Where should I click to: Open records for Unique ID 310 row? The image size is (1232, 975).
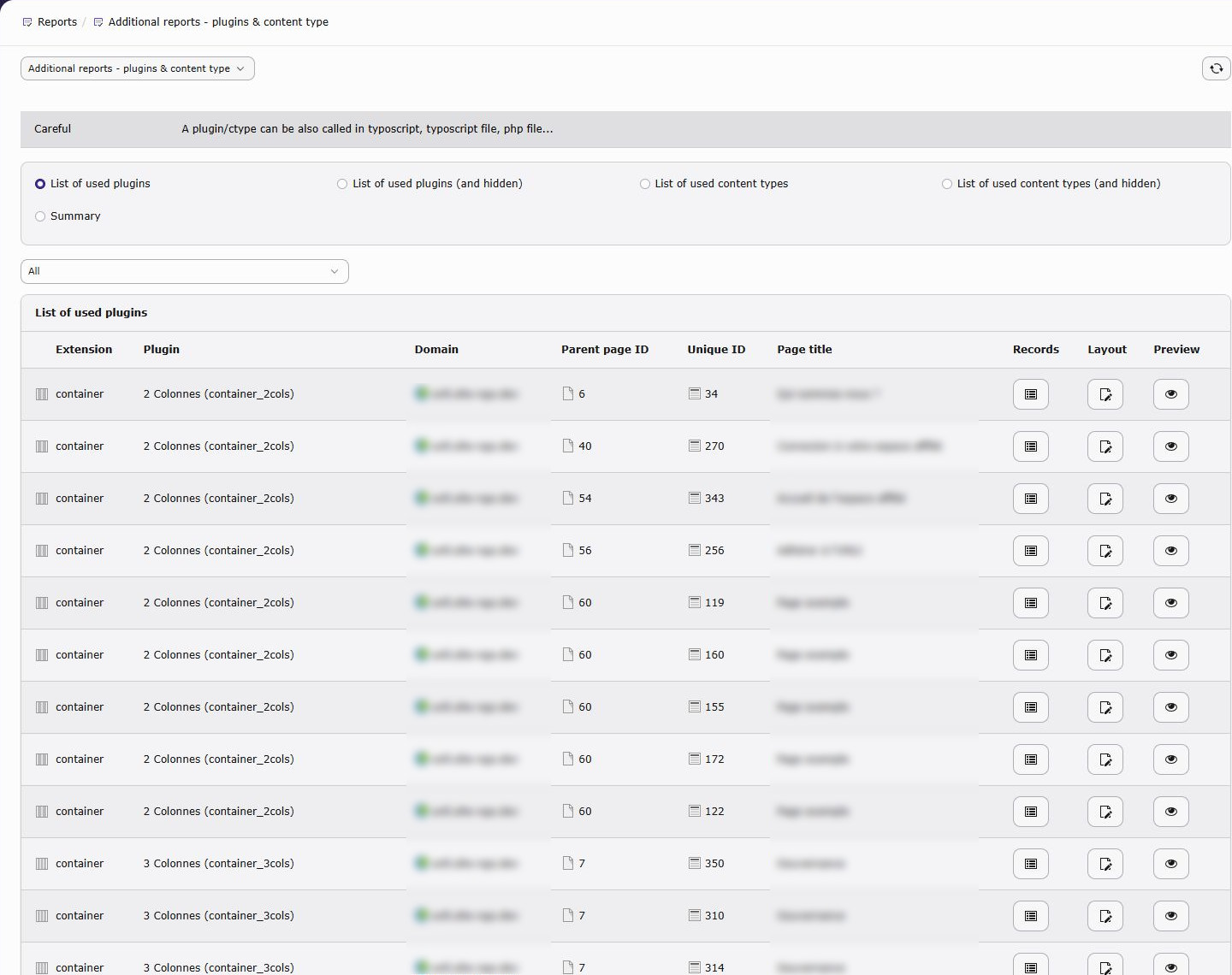[x=1031, y=916]
